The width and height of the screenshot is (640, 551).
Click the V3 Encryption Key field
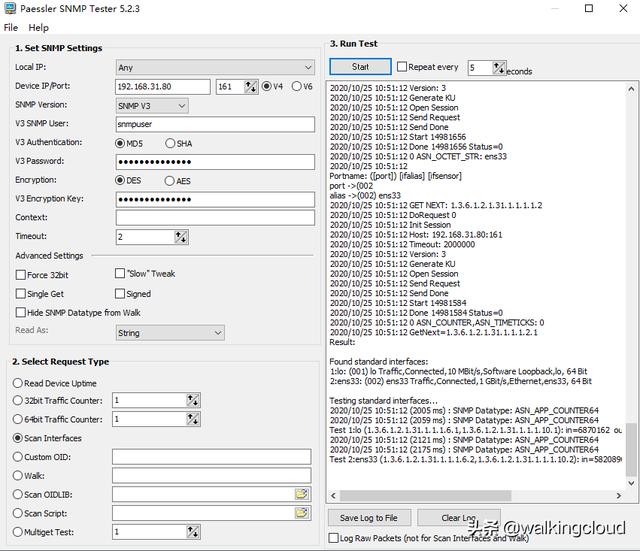coord(215,199)
